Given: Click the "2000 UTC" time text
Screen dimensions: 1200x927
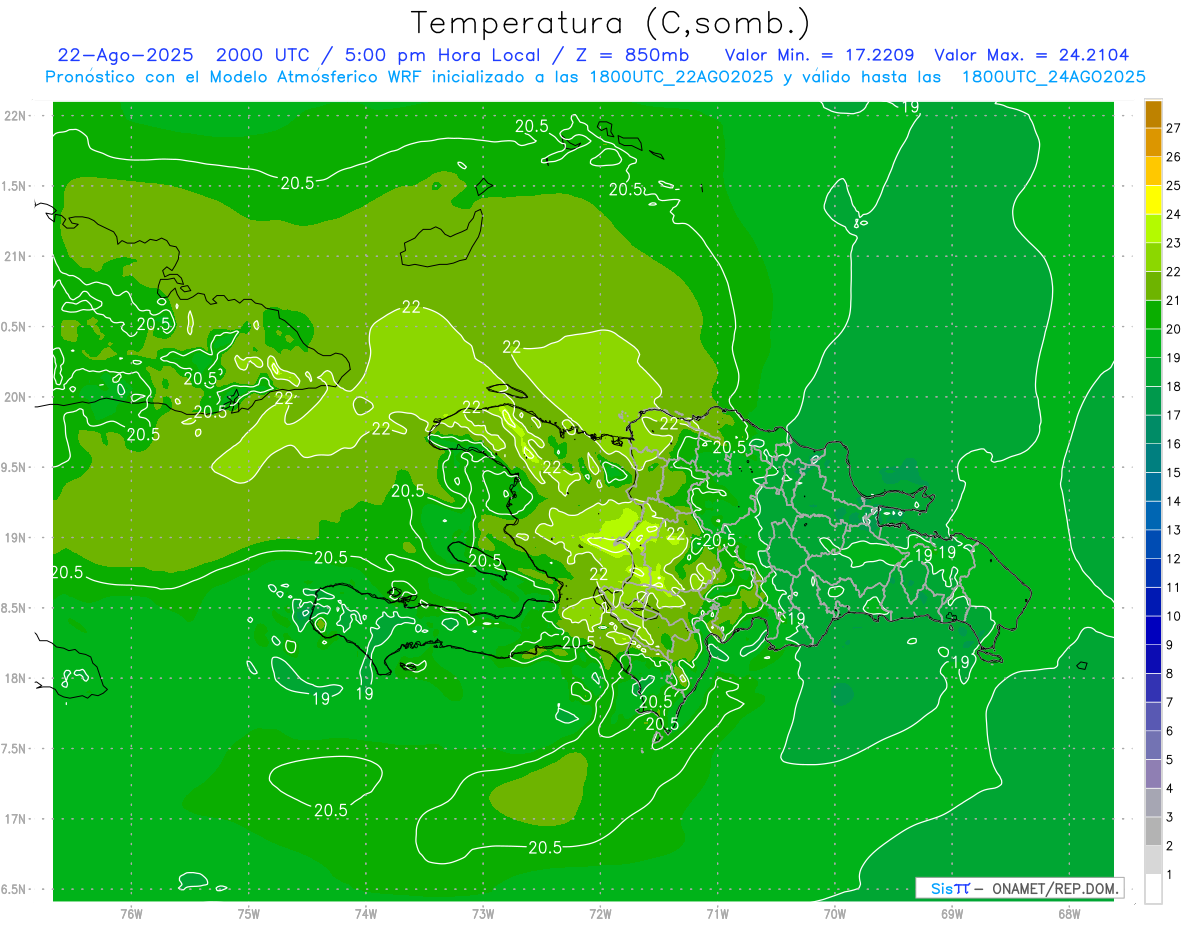Looking at the screenshot, I should coord(263,55).
